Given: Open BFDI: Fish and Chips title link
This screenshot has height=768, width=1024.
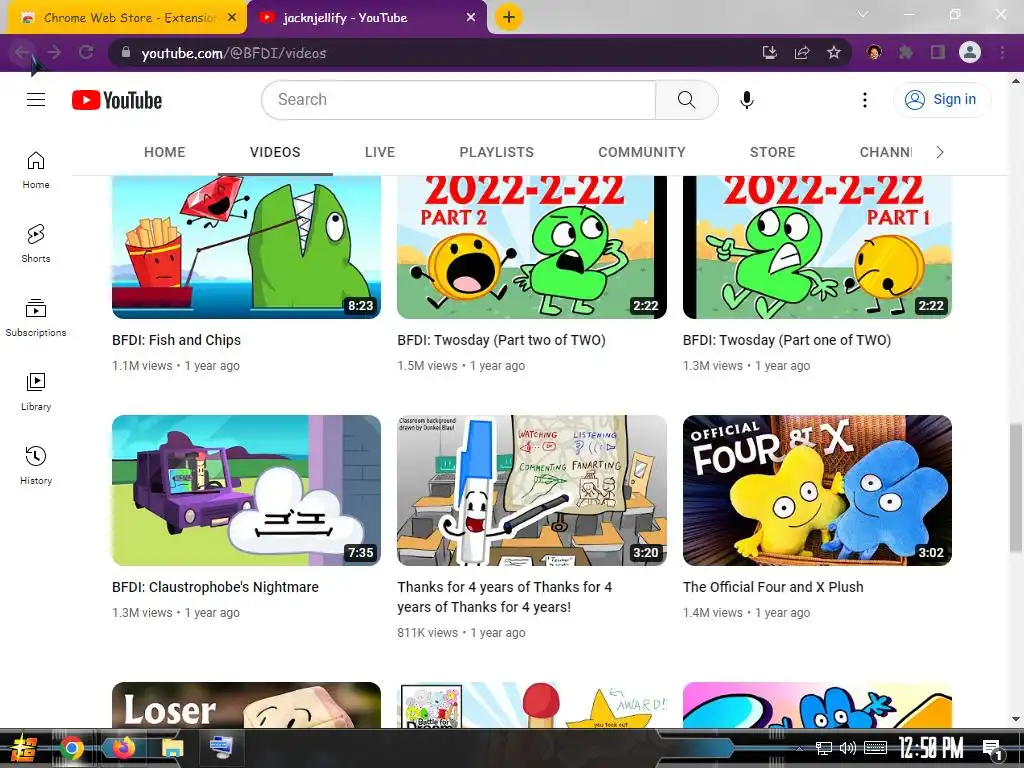Looking at the screenshot, I should click(x=176, y=340).
